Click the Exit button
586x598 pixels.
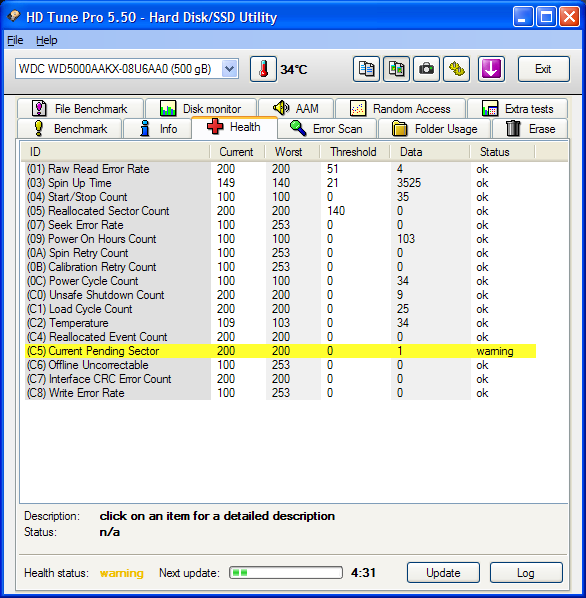pos(544,69)
